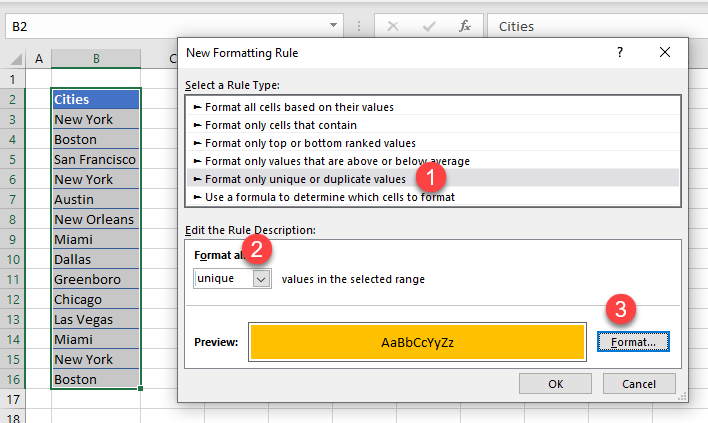Click the Select All corner triangle
The width and height of the screenshot is (708, 423).
click(12, 59)
